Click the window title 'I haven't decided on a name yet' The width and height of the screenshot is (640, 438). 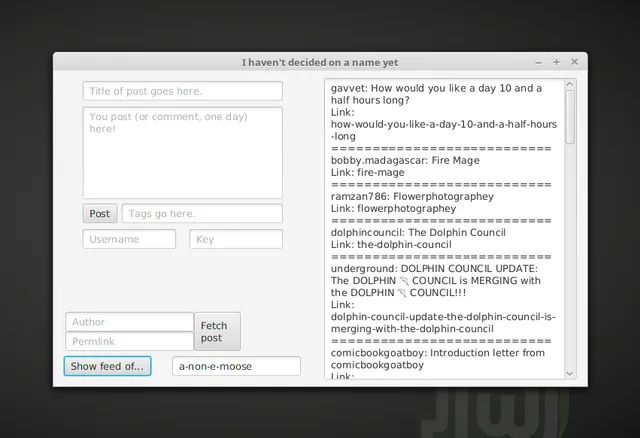point(320,62)
